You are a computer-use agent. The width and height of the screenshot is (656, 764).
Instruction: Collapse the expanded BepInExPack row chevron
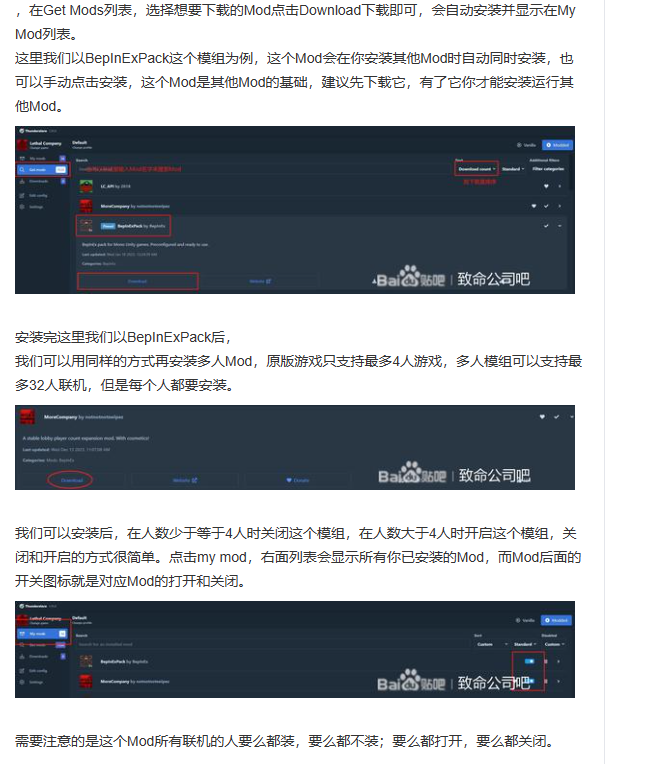click(560, 226)
